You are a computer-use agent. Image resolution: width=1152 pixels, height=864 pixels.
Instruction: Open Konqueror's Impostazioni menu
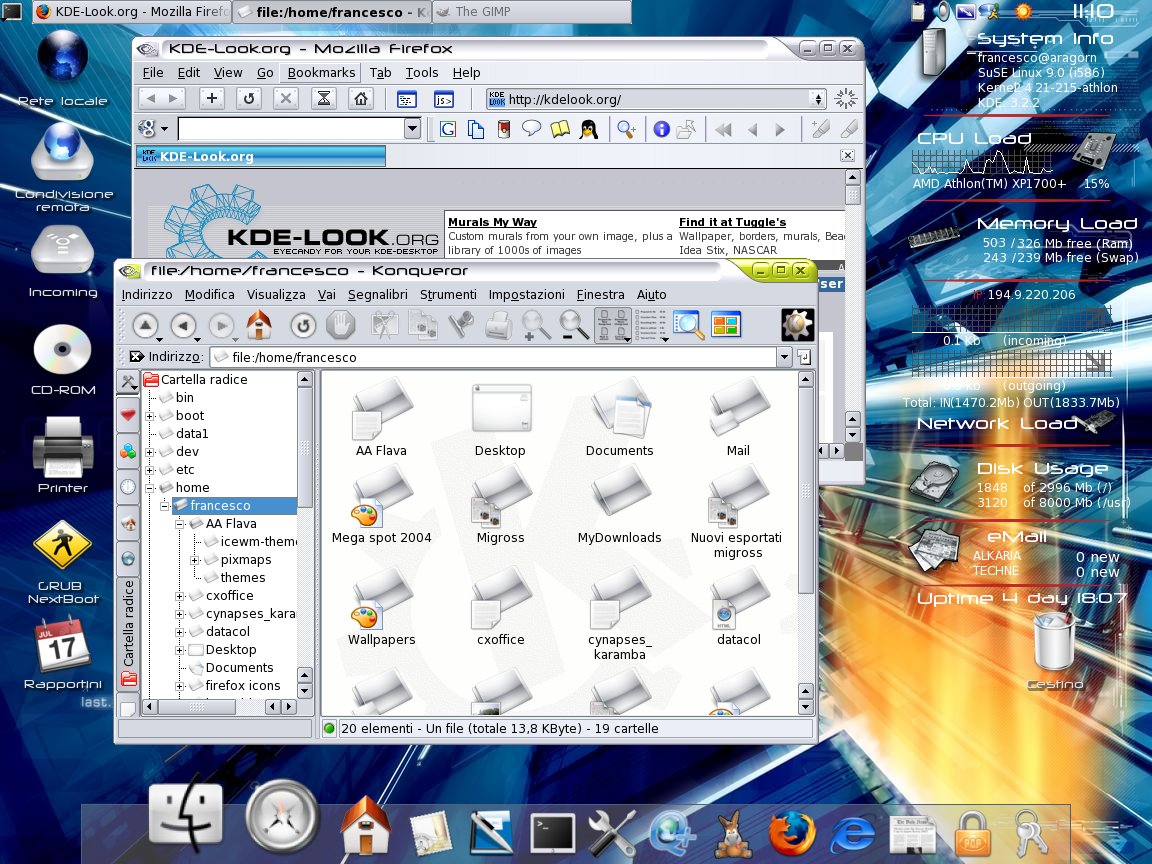[x=527, y=295]
